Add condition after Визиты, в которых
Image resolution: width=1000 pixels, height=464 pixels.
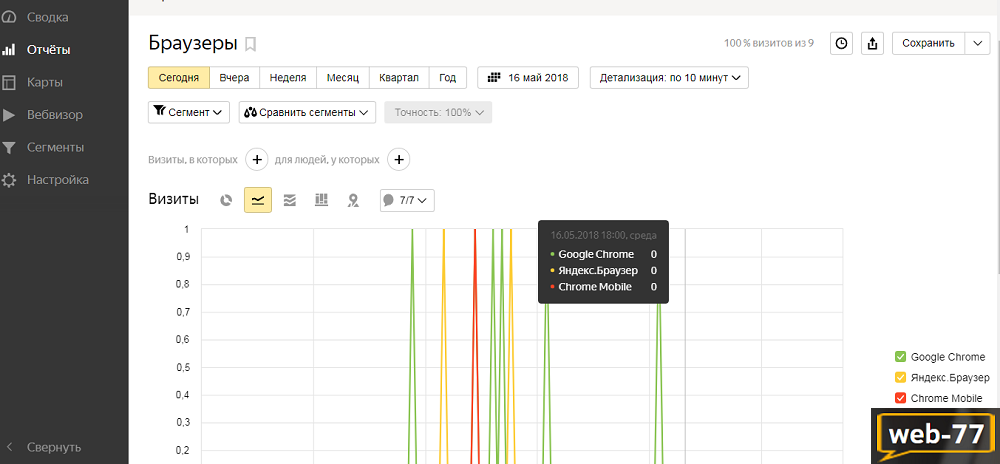point(256,159)
